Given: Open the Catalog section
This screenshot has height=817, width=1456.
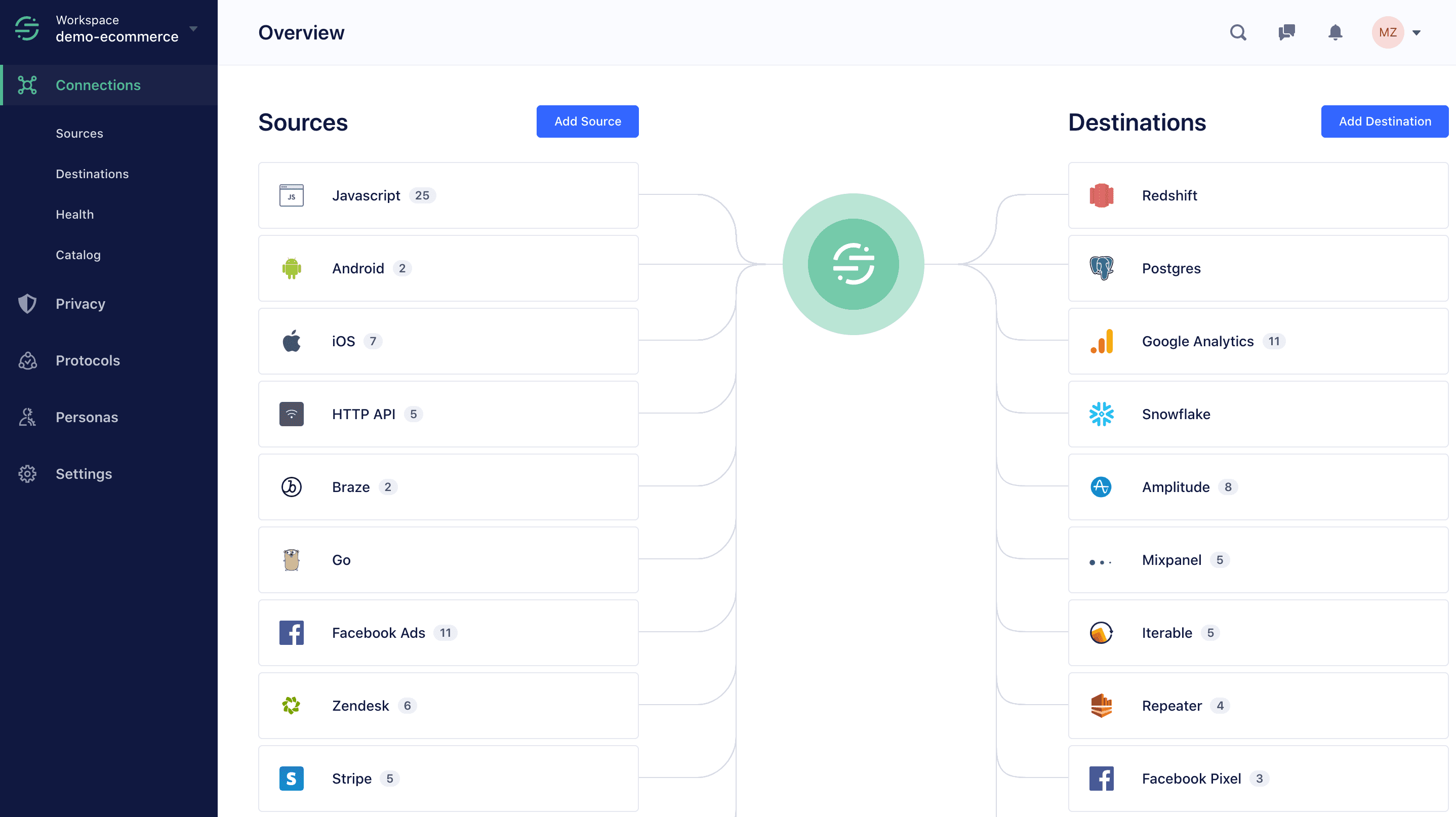Looking at the screenshot, I should tap(78, 255).
